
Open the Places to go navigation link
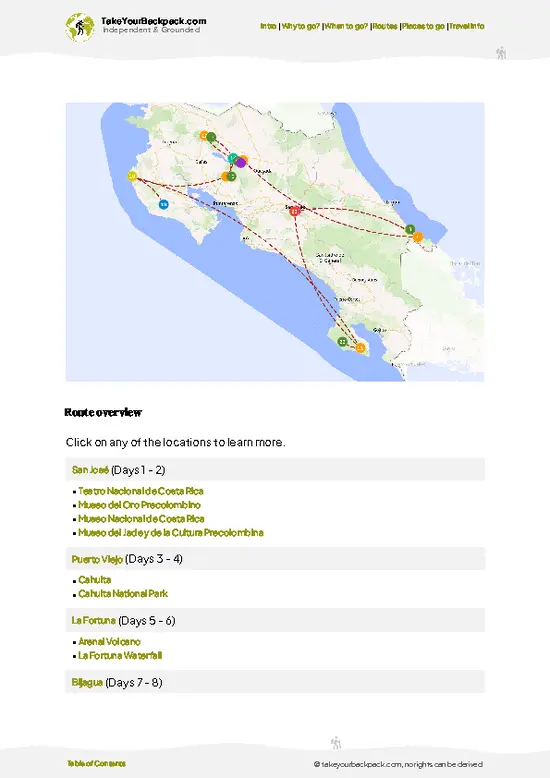423,26
